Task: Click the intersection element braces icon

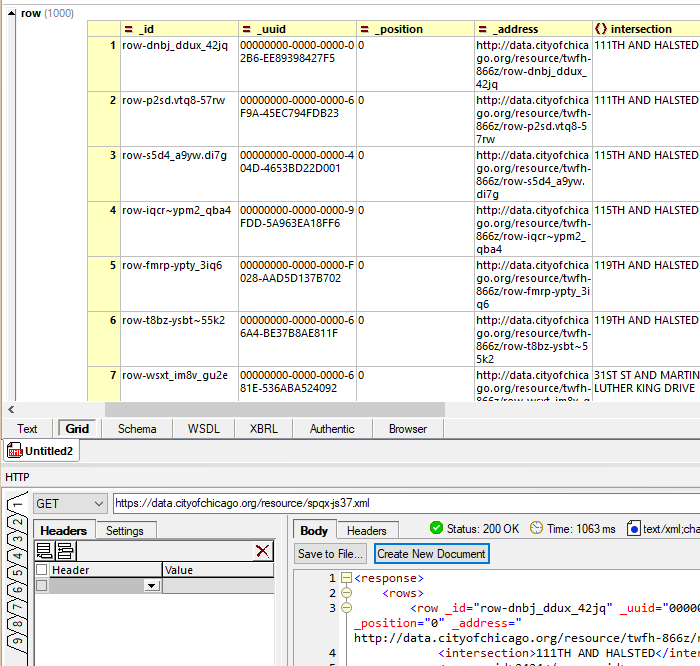Action: 601,29
